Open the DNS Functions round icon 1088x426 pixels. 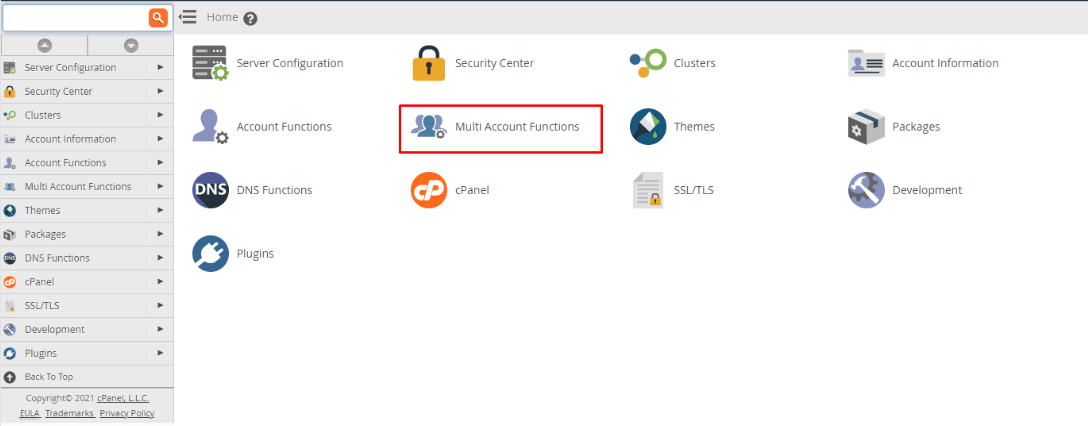pyautogui.click(x=210, y=190)
